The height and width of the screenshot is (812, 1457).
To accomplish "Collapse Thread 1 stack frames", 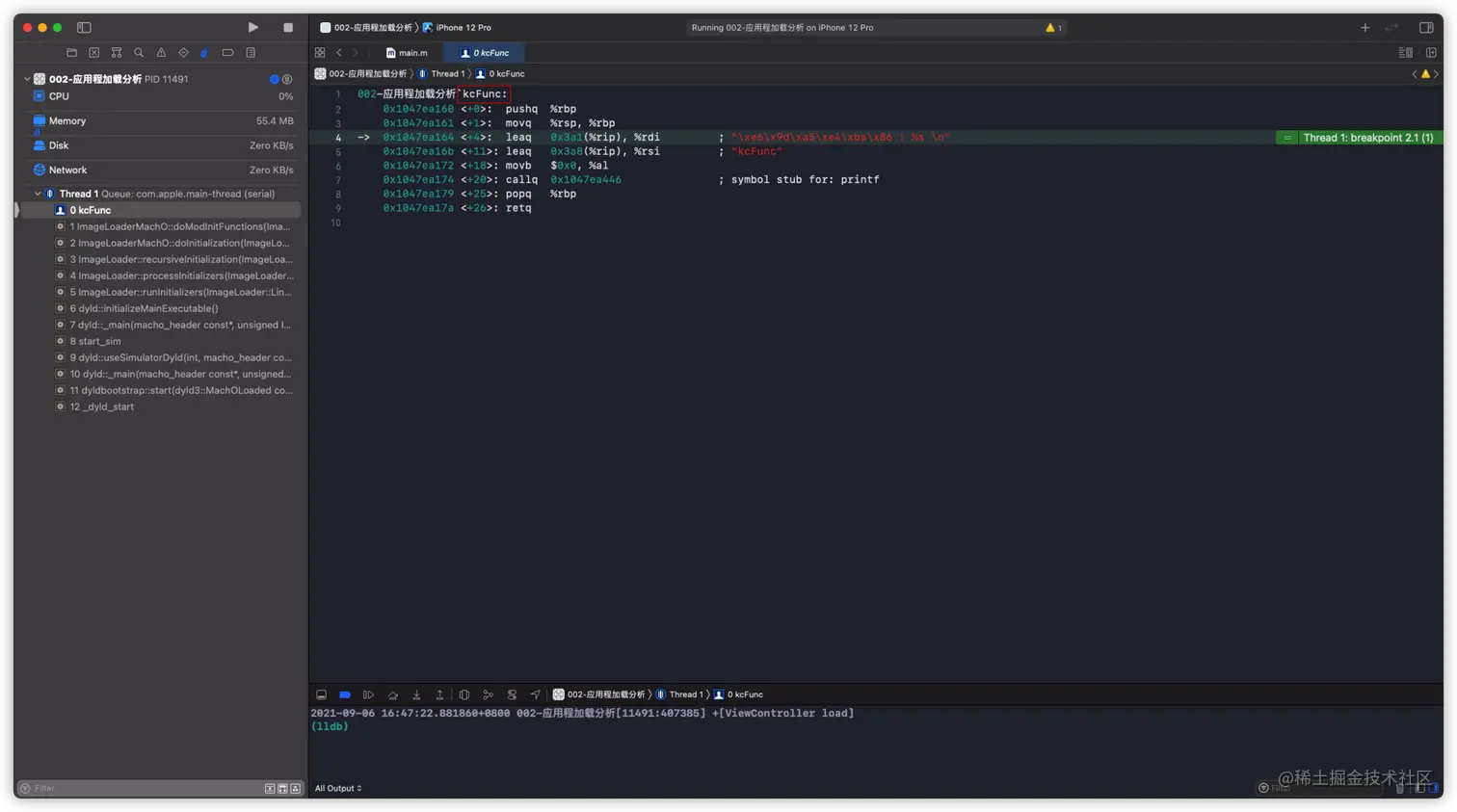I will (x=38, y=194).
